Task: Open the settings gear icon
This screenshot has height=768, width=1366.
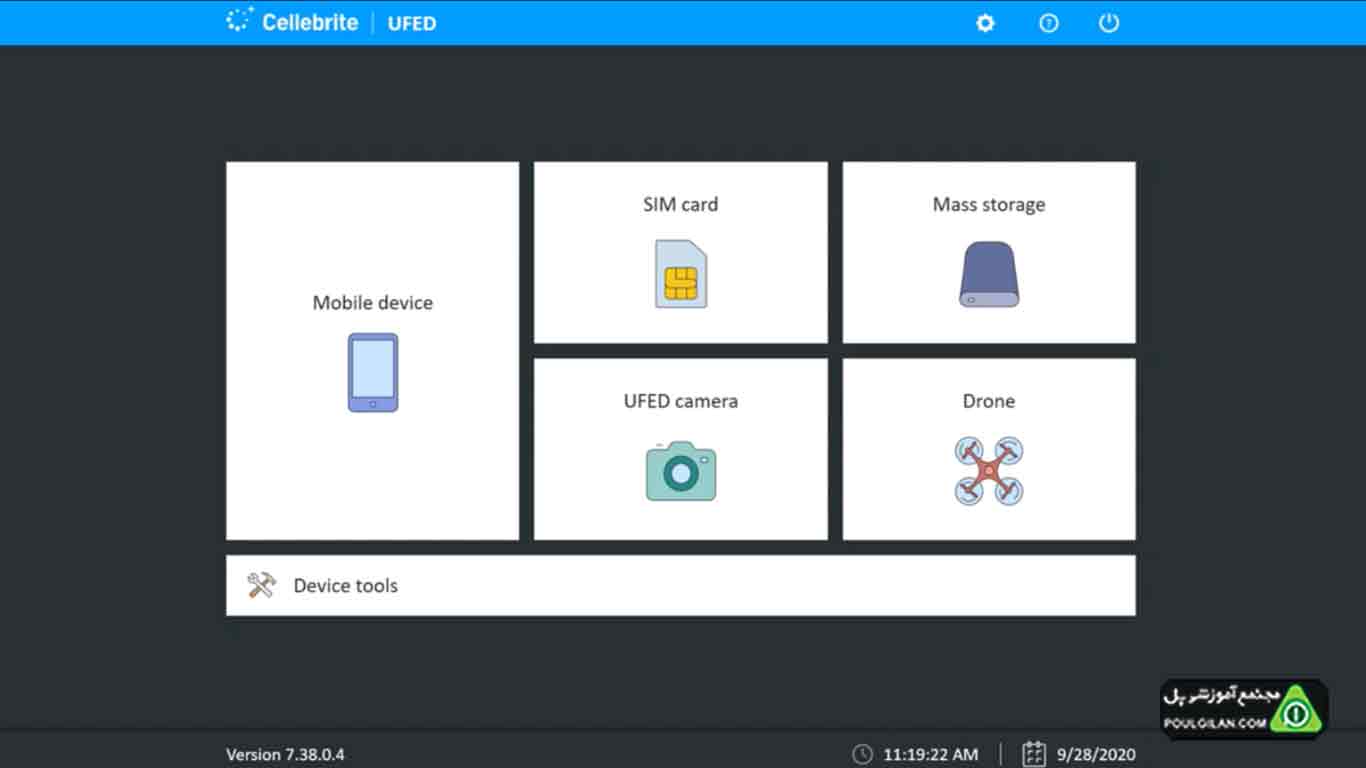Action: [985, 23]
